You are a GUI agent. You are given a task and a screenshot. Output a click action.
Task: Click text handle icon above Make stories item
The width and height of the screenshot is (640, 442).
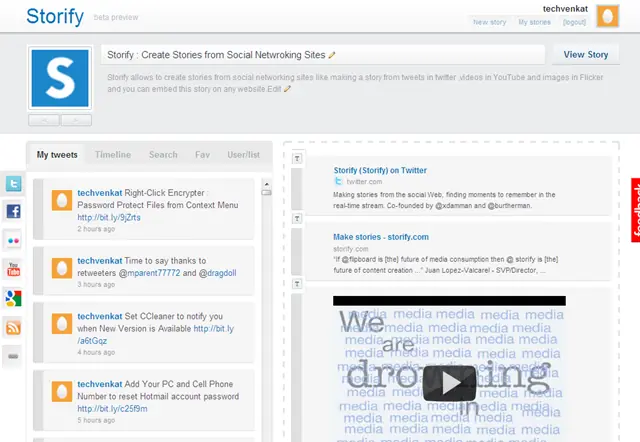(298, 219)
